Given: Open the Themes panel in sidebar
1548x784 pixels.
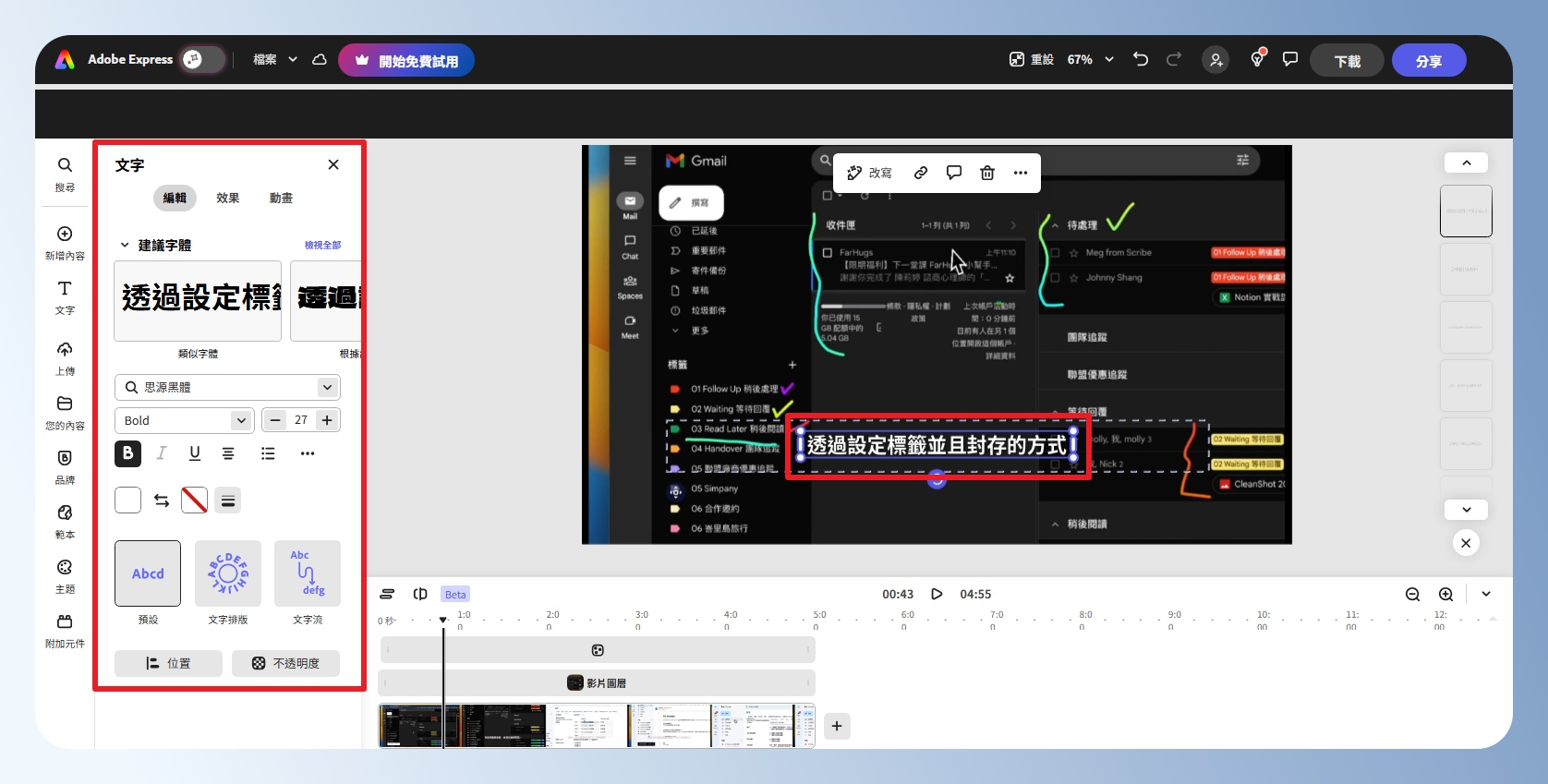Looking at the screenshot, I should [65, 574].
